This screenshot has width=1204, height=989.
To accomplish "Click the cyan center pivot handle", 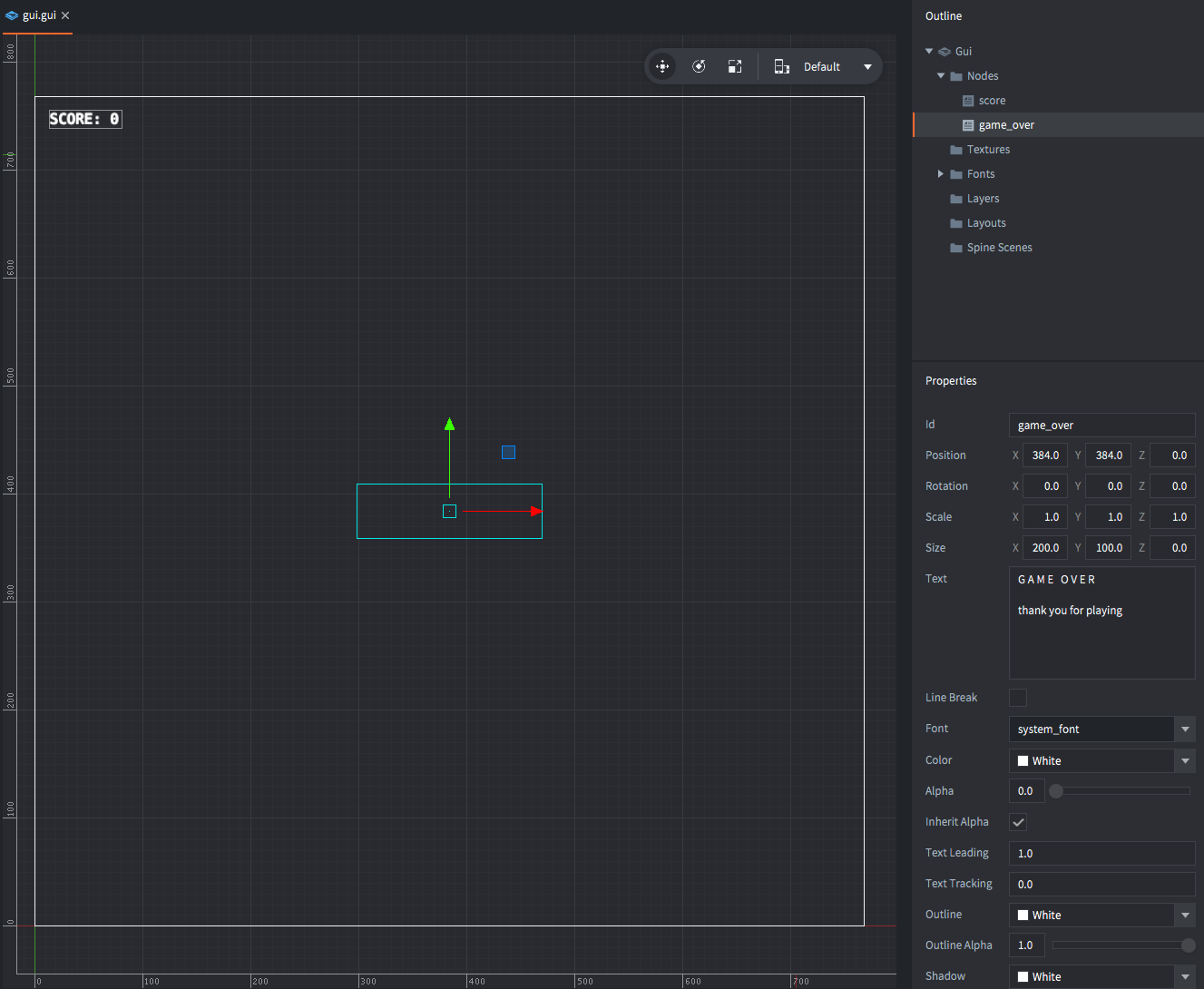I will click(449, 512).
